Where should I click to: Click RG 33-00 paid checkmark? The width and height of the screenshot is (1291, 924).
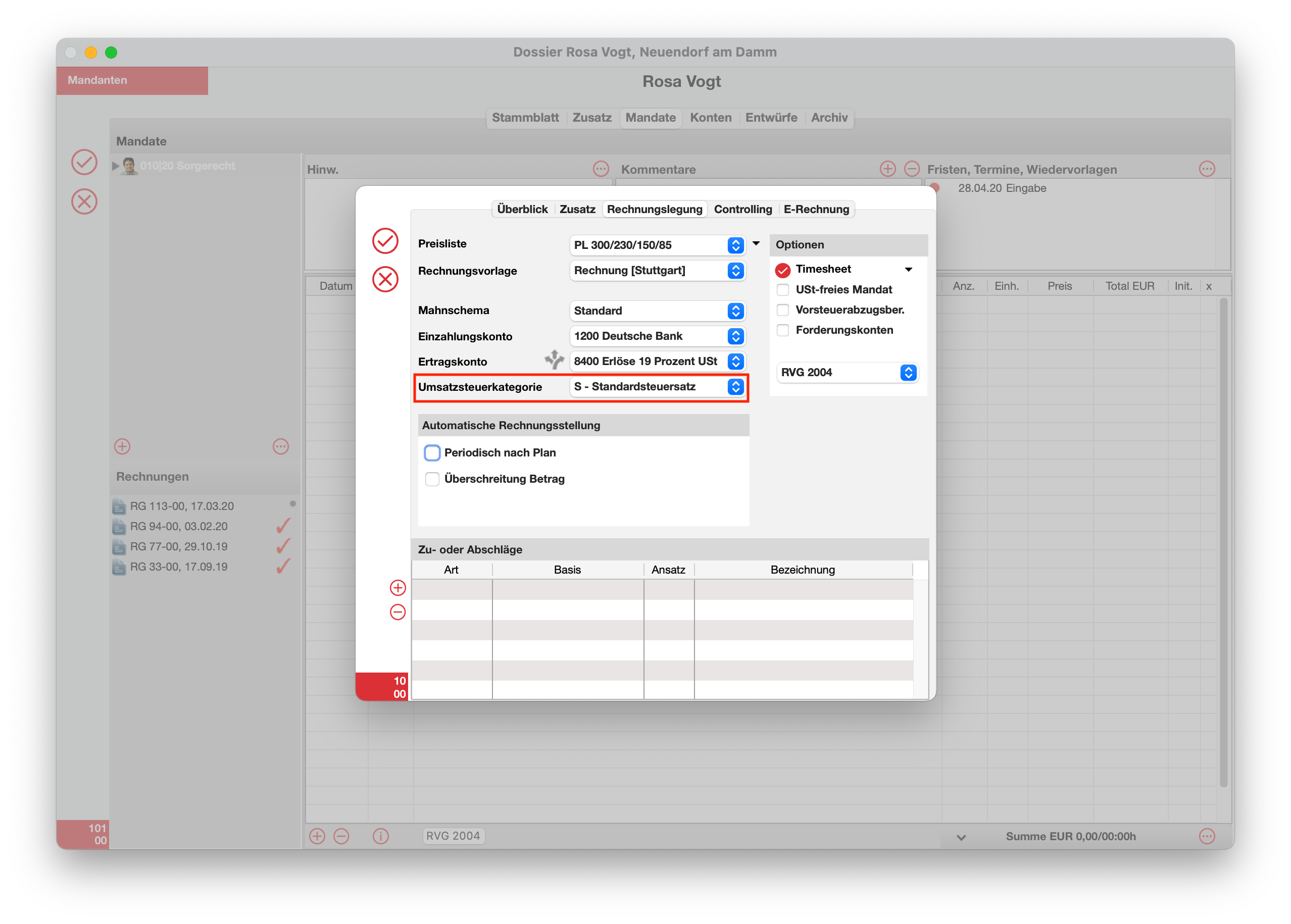[283, 566]
